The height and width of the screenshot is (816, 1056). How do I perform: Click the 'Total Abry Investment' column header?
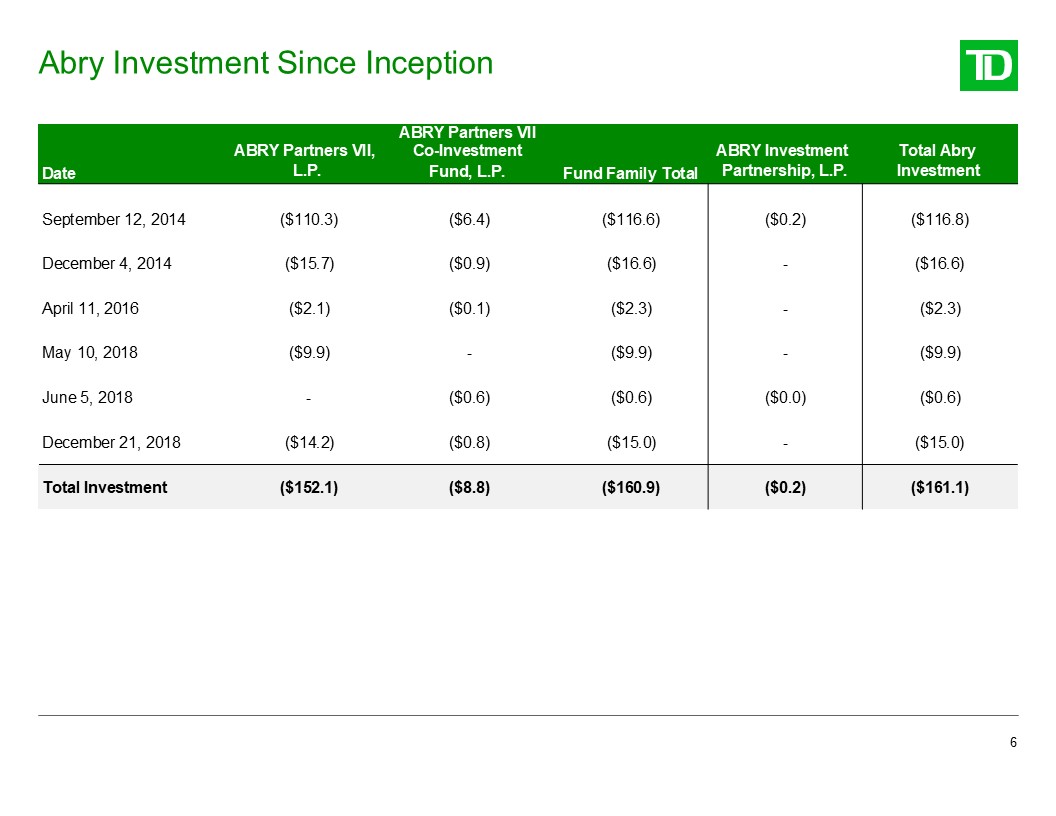937,160
